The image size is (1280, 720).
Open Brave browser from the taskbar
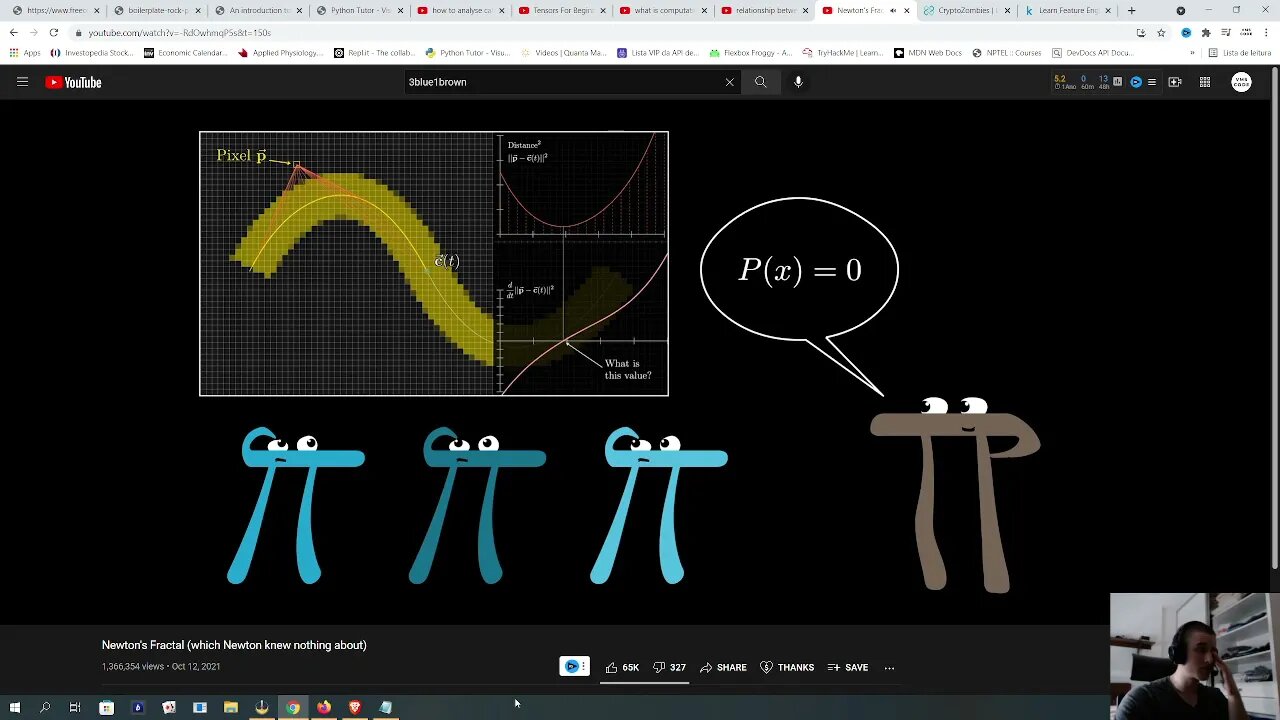pos(354,707)
